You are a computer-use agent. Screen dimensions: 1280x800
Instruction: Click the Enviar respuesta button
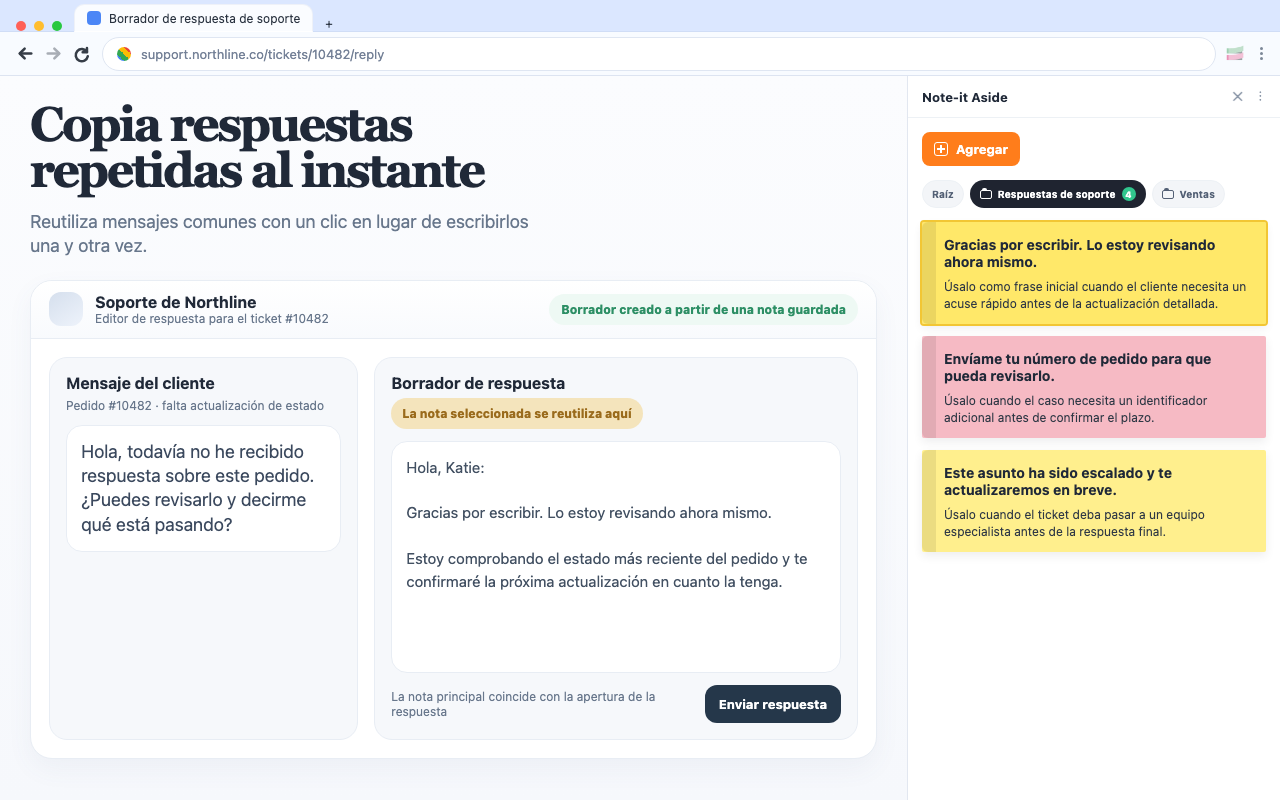point(772,704)
